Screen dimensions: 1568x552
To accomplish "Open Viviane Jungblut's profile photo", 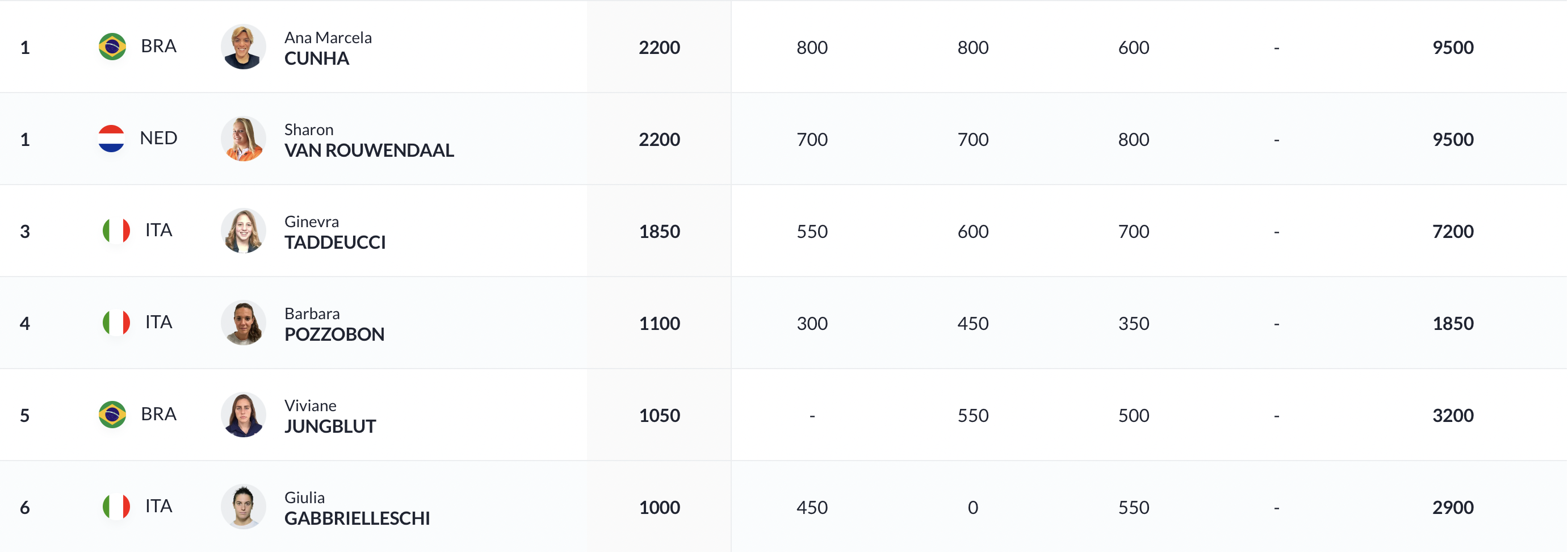I will [x=243, y=415].
